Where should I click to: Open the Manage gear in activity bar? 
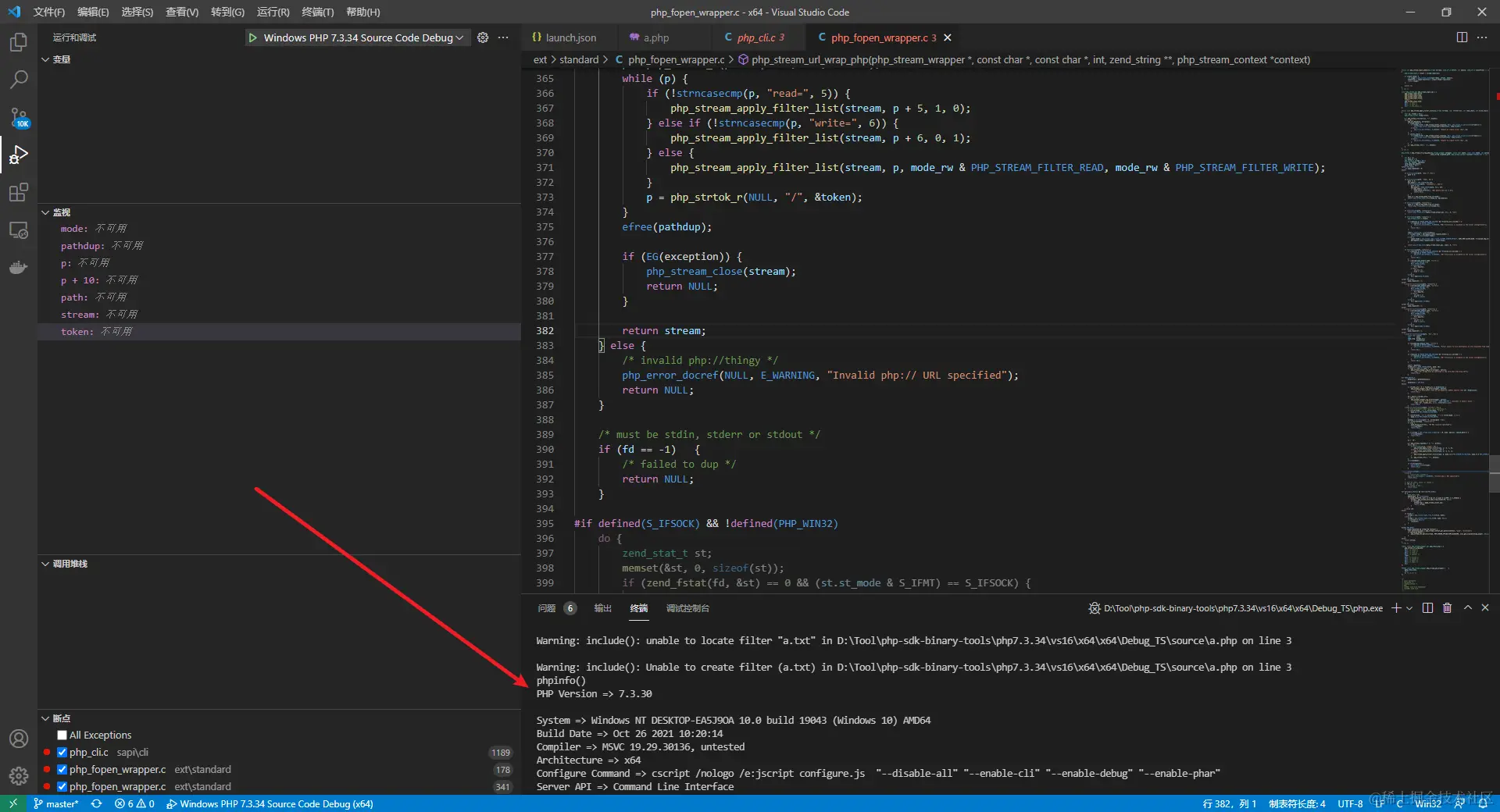(19, 775)
